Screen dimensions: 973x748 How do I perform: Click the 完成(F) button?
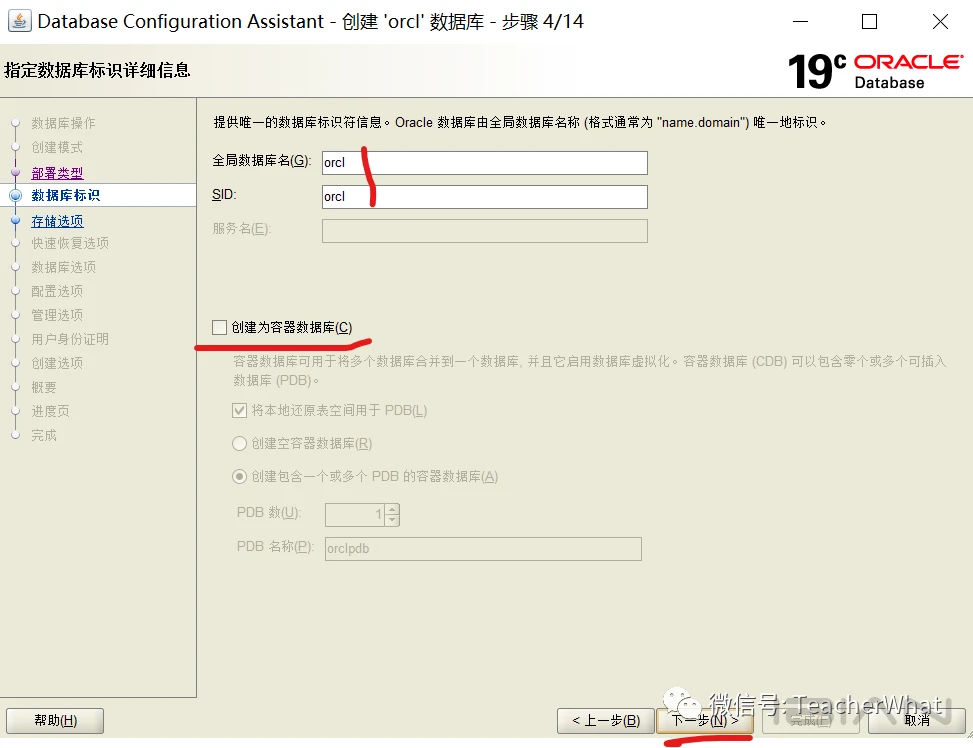click(x=810, y=721)
